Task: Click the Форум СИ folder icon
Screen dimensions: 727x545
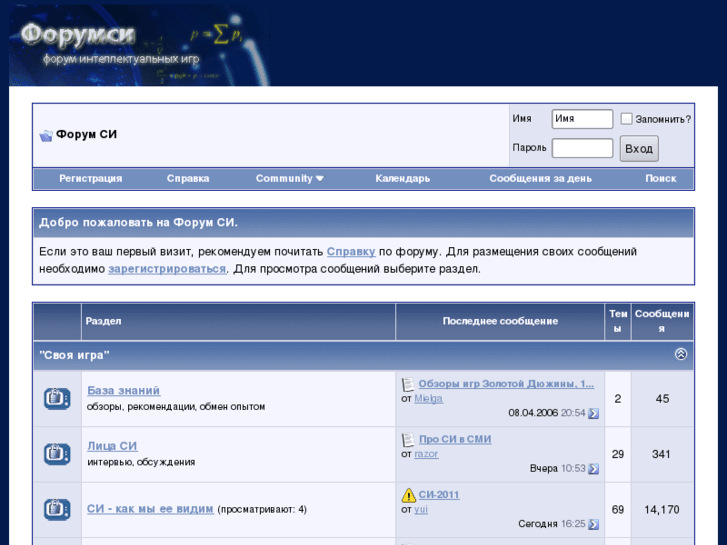Action: pos(45,135)
